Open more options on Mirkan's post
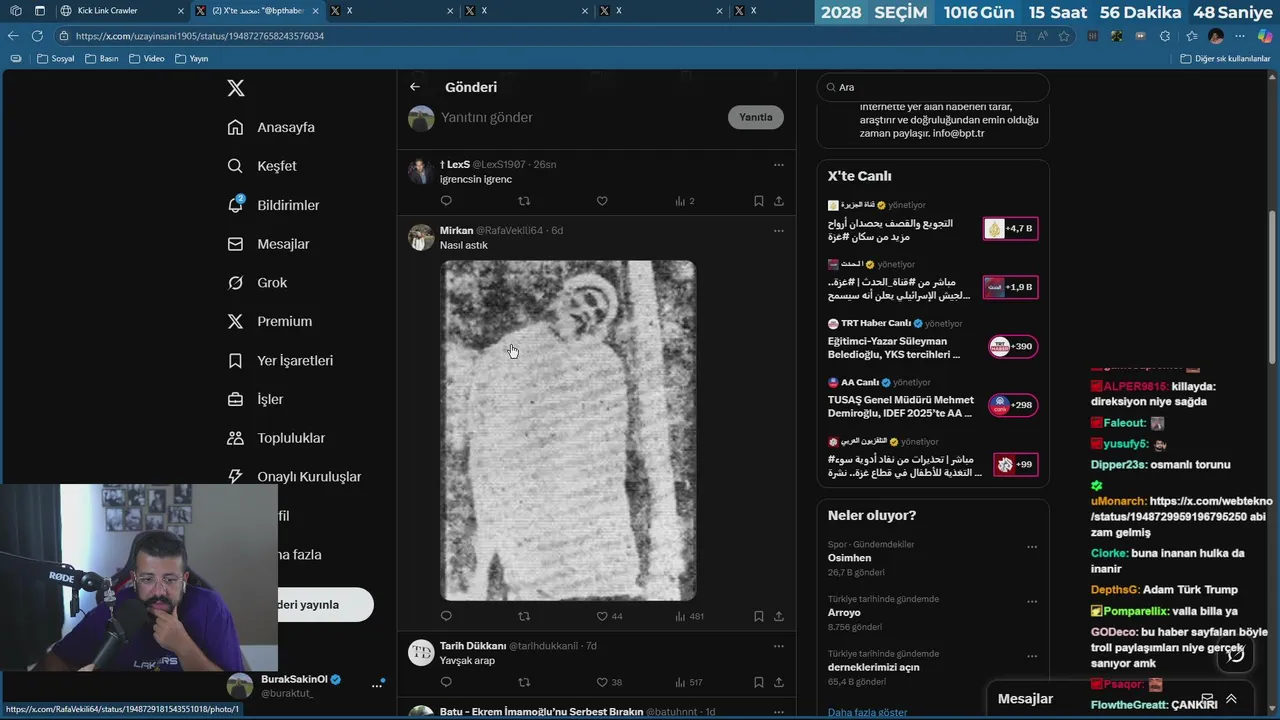 [x=779, y=230]
